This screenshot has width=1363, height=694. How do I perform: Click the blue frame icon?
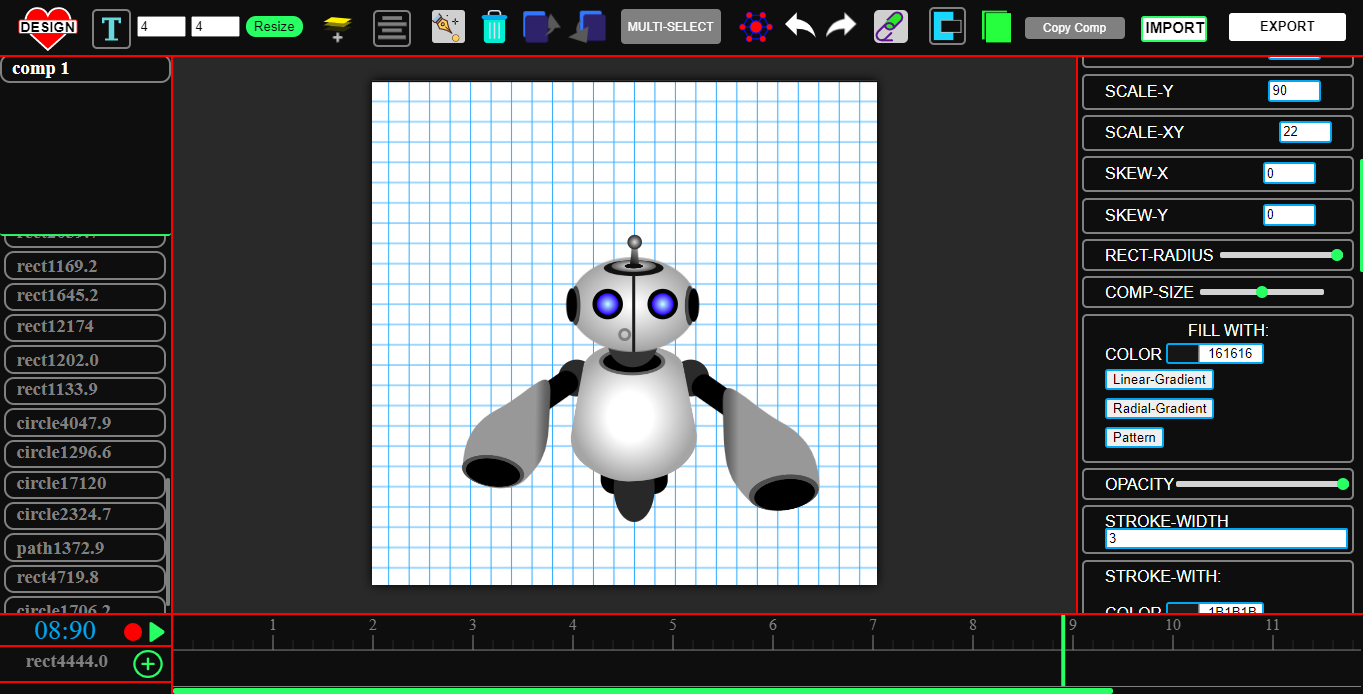[x=947, y=26]
